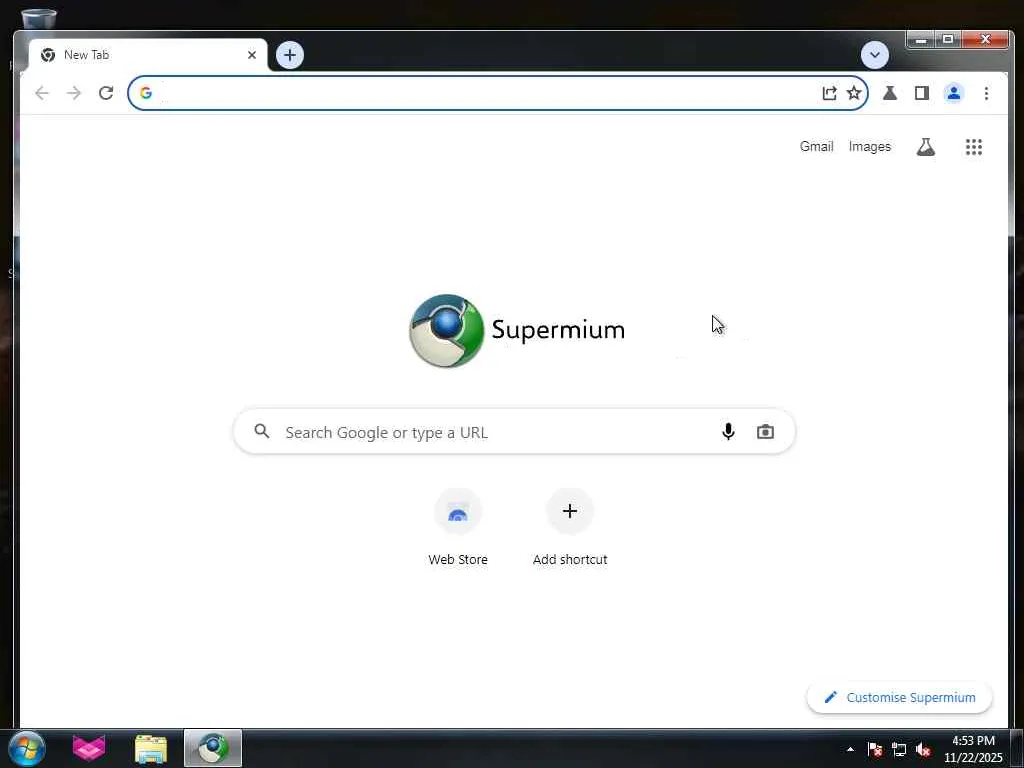The width and height of the screenshot is (1024, 768).
Task: Click the Add shortcut plus tile
Action: [569, 511]
